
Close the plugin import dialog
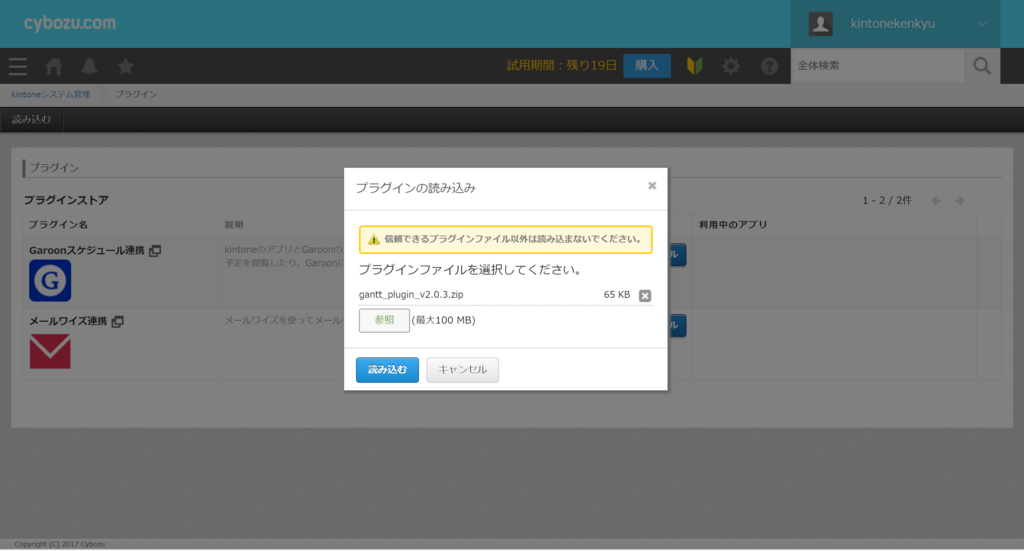pyautogui.click(x=652, y=185)
